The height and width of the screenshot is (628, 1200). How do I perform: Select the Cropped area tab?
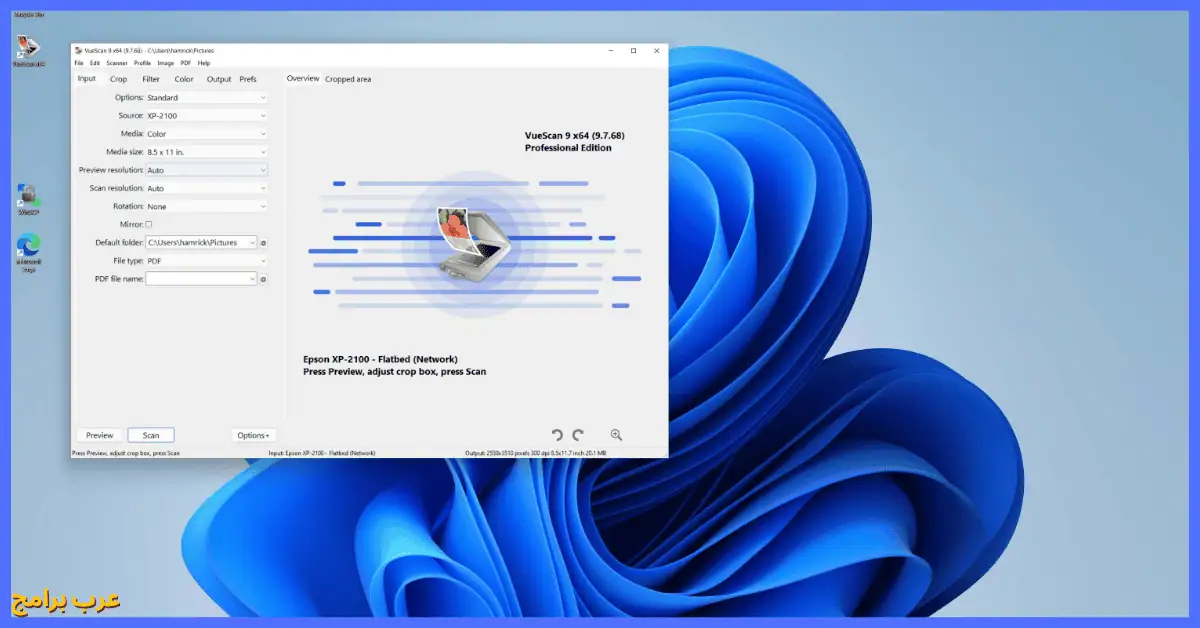(348, 79)
